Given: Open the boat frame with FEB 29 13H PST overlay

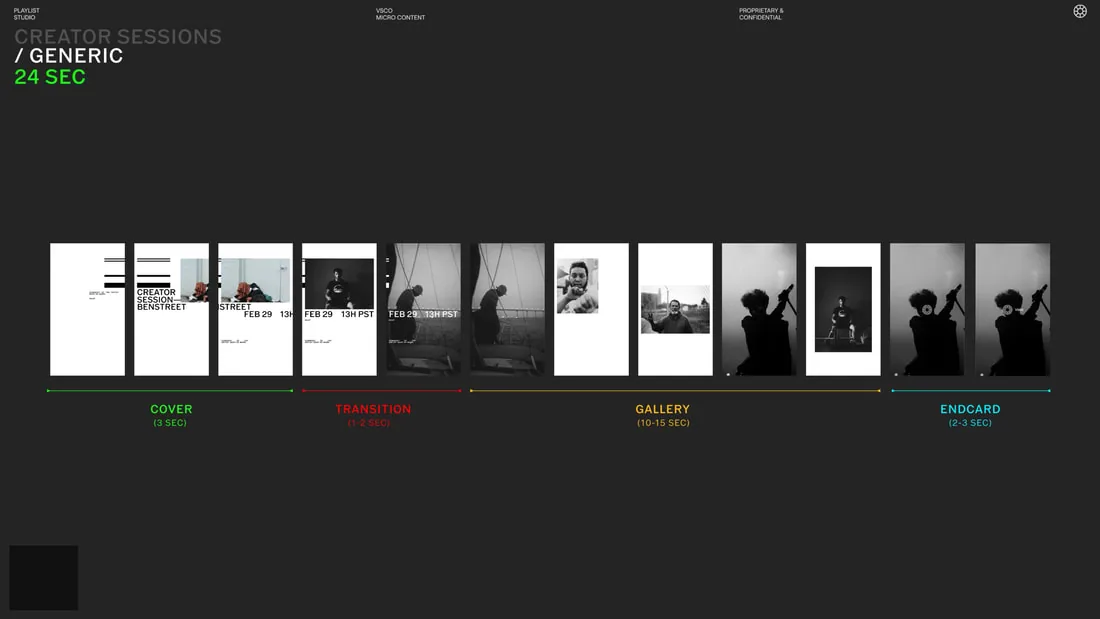Looking at the screenshot, I should coord(424,310).
